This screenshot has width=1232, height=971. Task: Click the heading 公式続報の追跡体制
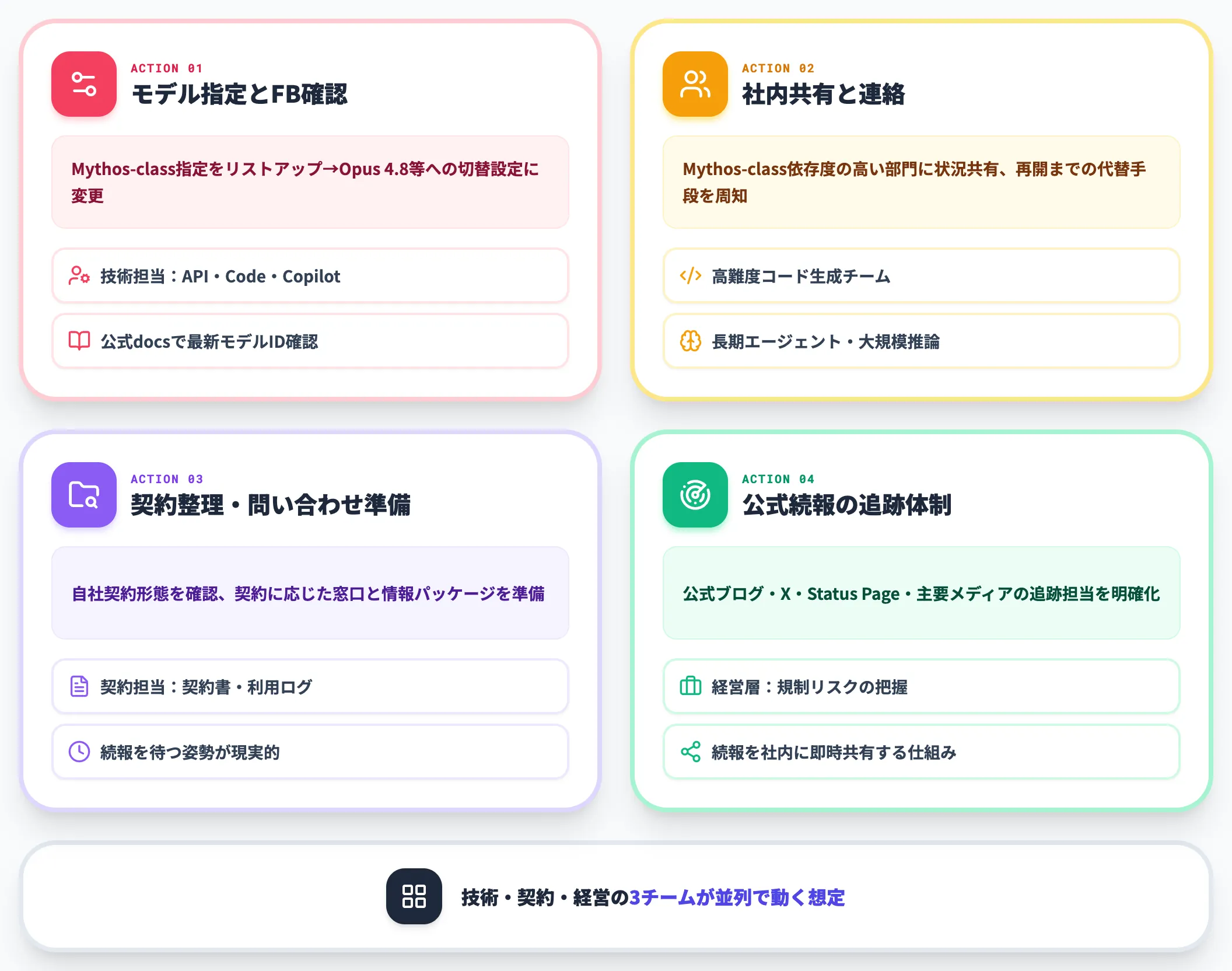pyautogui.click(x=846, y=505)
